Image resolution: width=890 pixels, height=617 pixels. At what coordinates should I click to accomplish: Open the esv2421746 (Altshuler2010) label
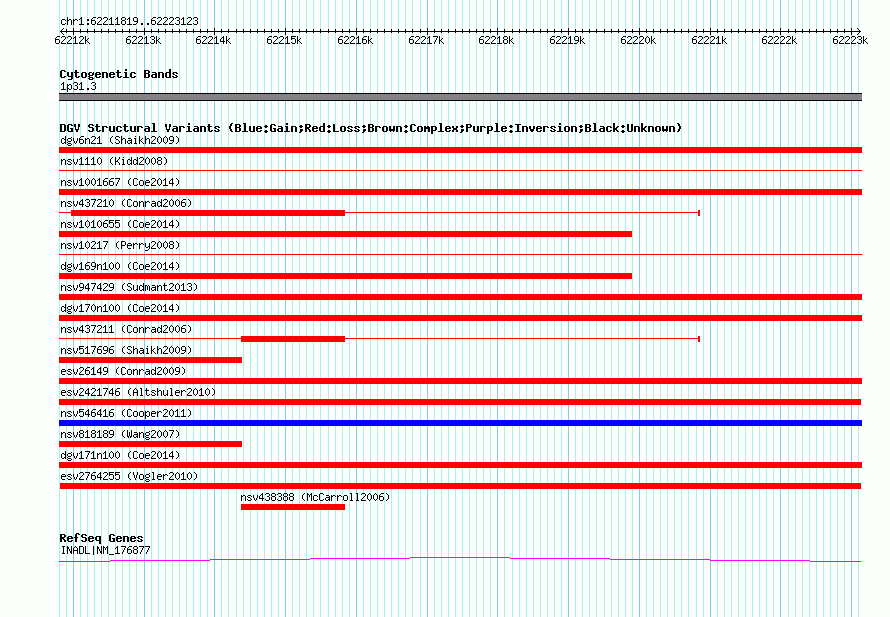tap(138, 392)
